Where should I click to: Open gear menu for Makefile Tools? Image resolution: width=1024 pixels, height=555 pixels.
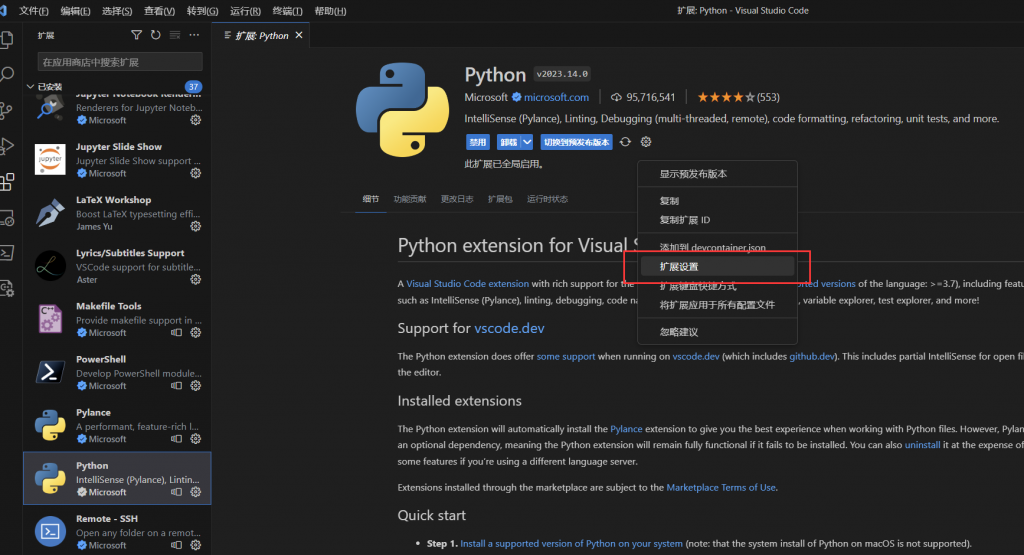tap(195, 332)
